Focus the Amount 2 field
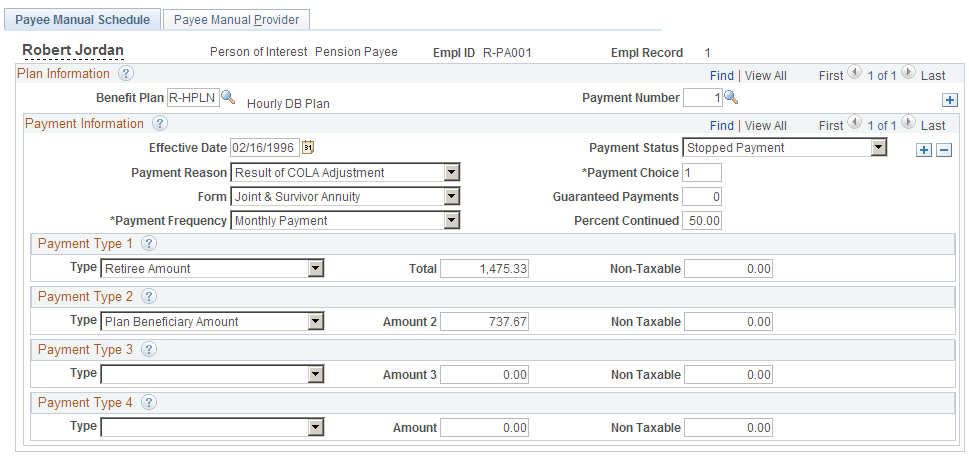 pos(484,321)
